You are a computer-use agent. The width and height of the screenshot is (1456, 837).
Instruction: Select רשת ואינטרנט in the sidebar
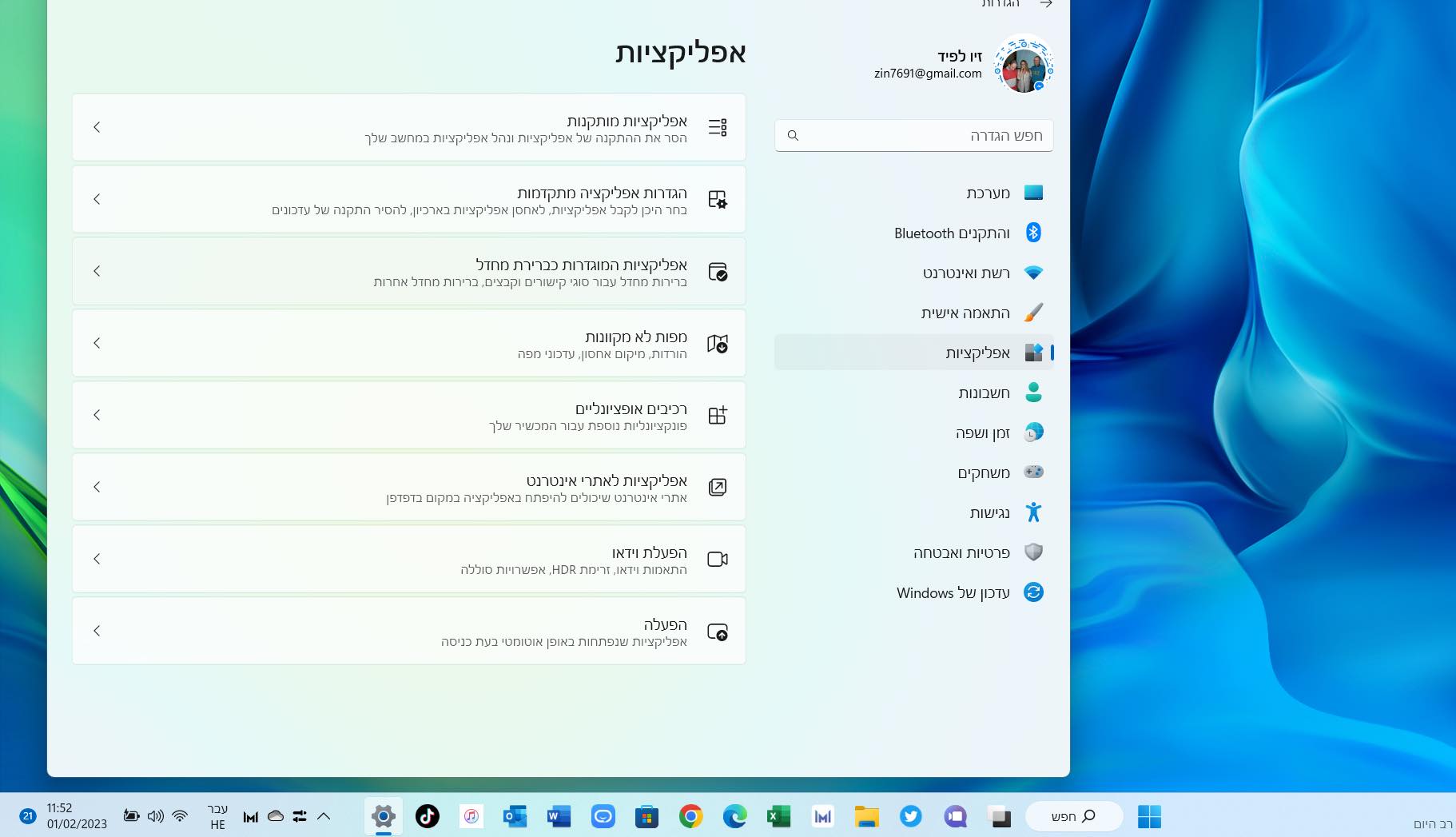pyautogui.click(x=966, y=273)
